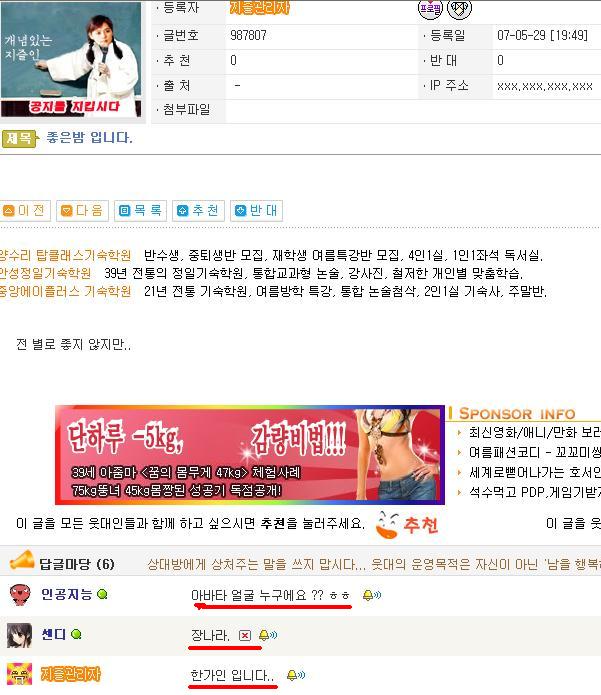Click the 인공지능 user avatar icon
Image resolution: width=601 pixels, height=695 pixels.
coord(20,594)
